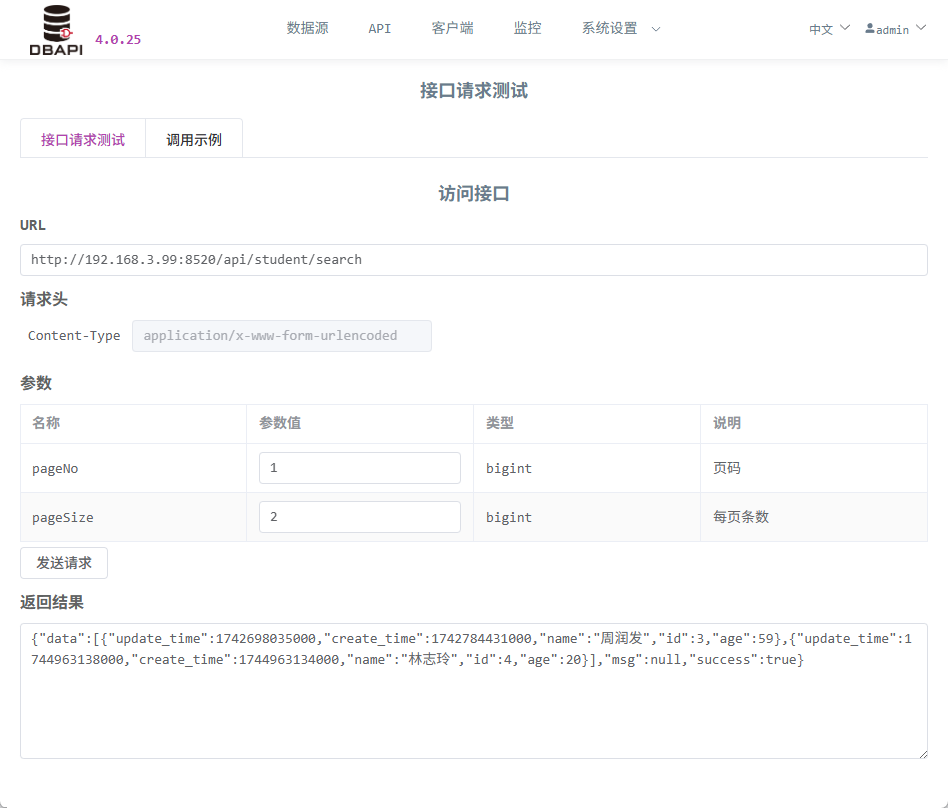The image size is (948, 808).
Task: Click the version 4.0.25 label
Action: pos(118,40)
